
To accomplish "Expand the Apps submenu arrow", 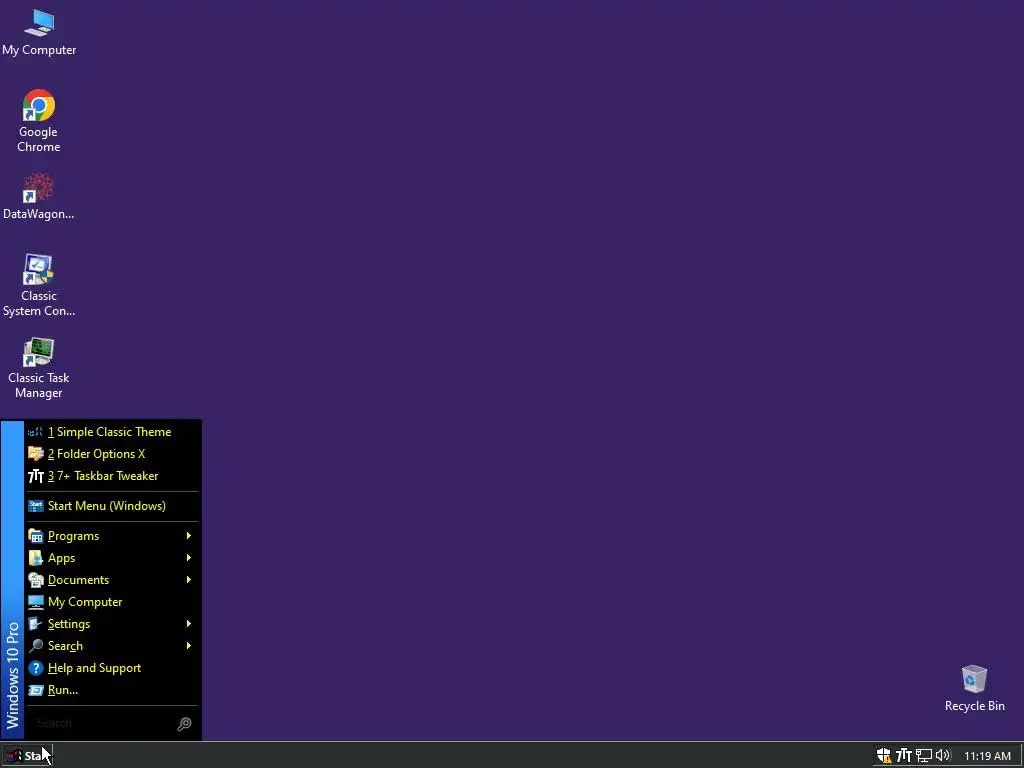I will (x=189, y=558).
